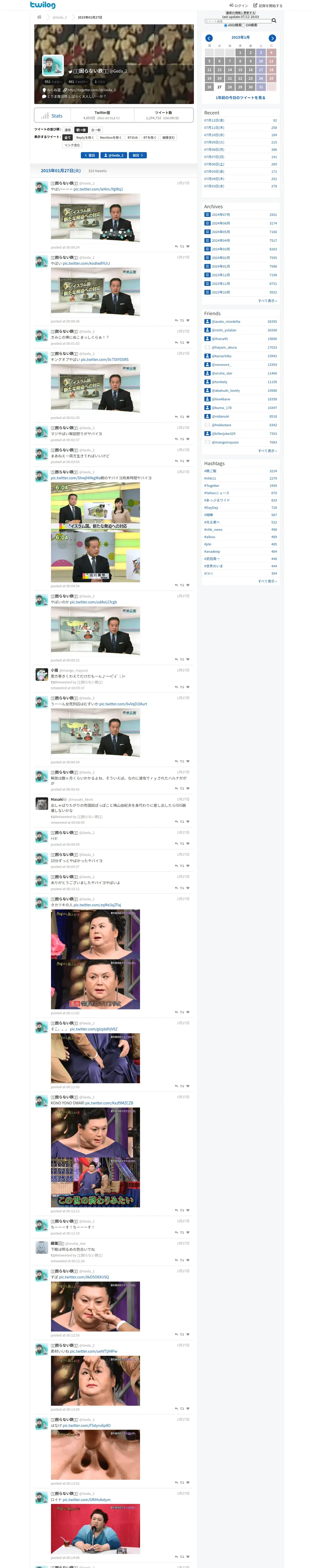This screenshot has width=314, height=1568.
Task: Click user icon beside @asato_nicedelta
Action: click(x=207, y=321)
